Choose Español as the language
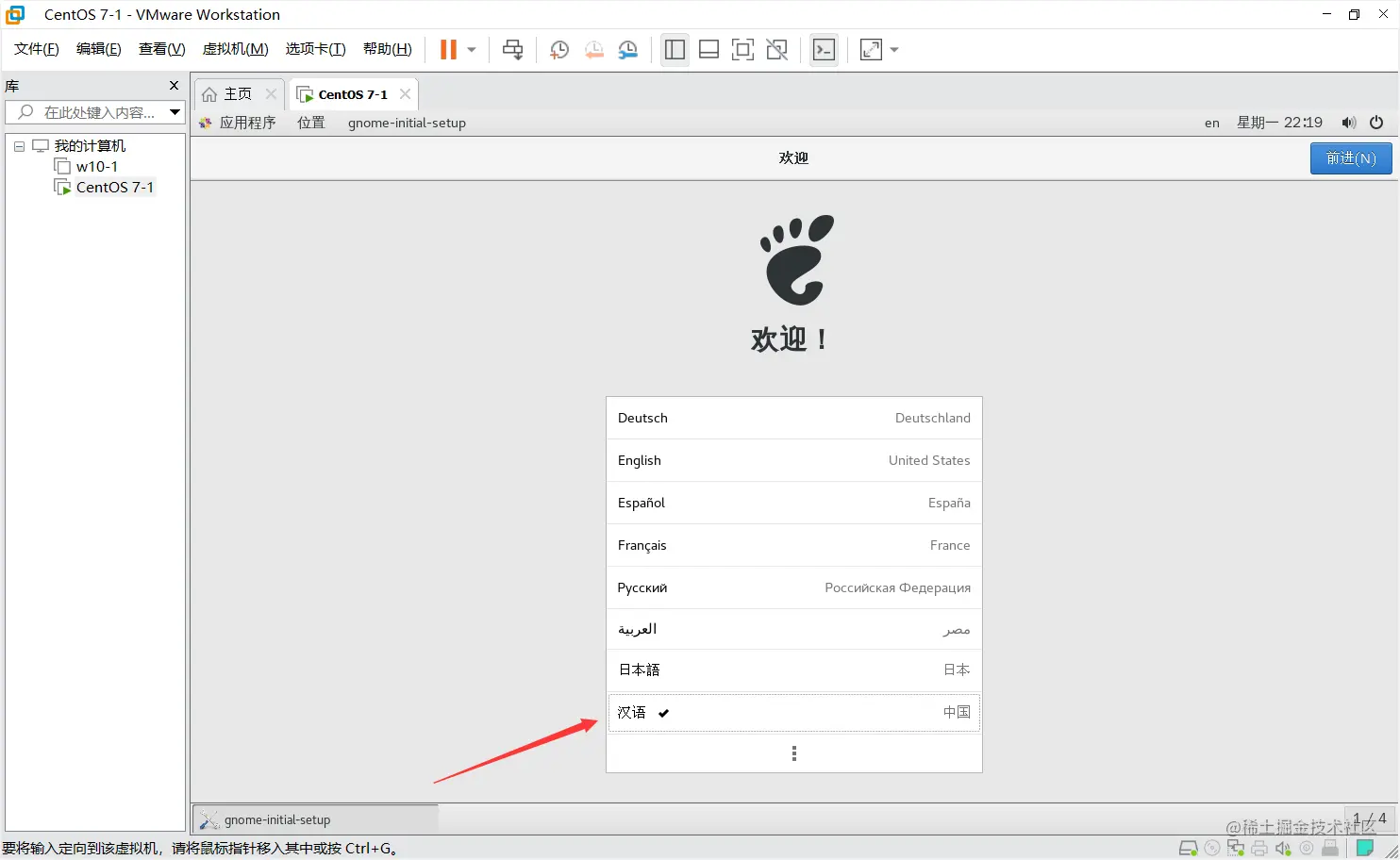This screenshot has width=1400, height=860. [794, 503]
